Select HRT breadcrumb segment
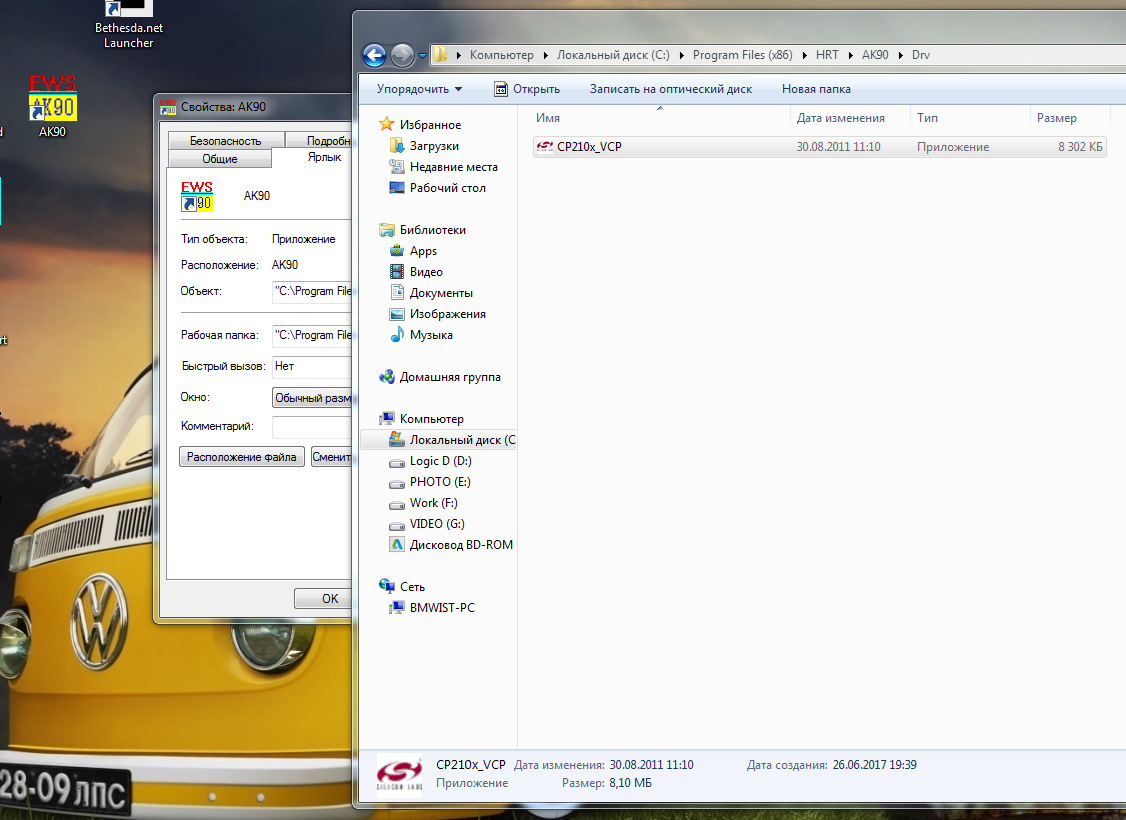Screen dimensions: 1126x820 click(827, 55)
